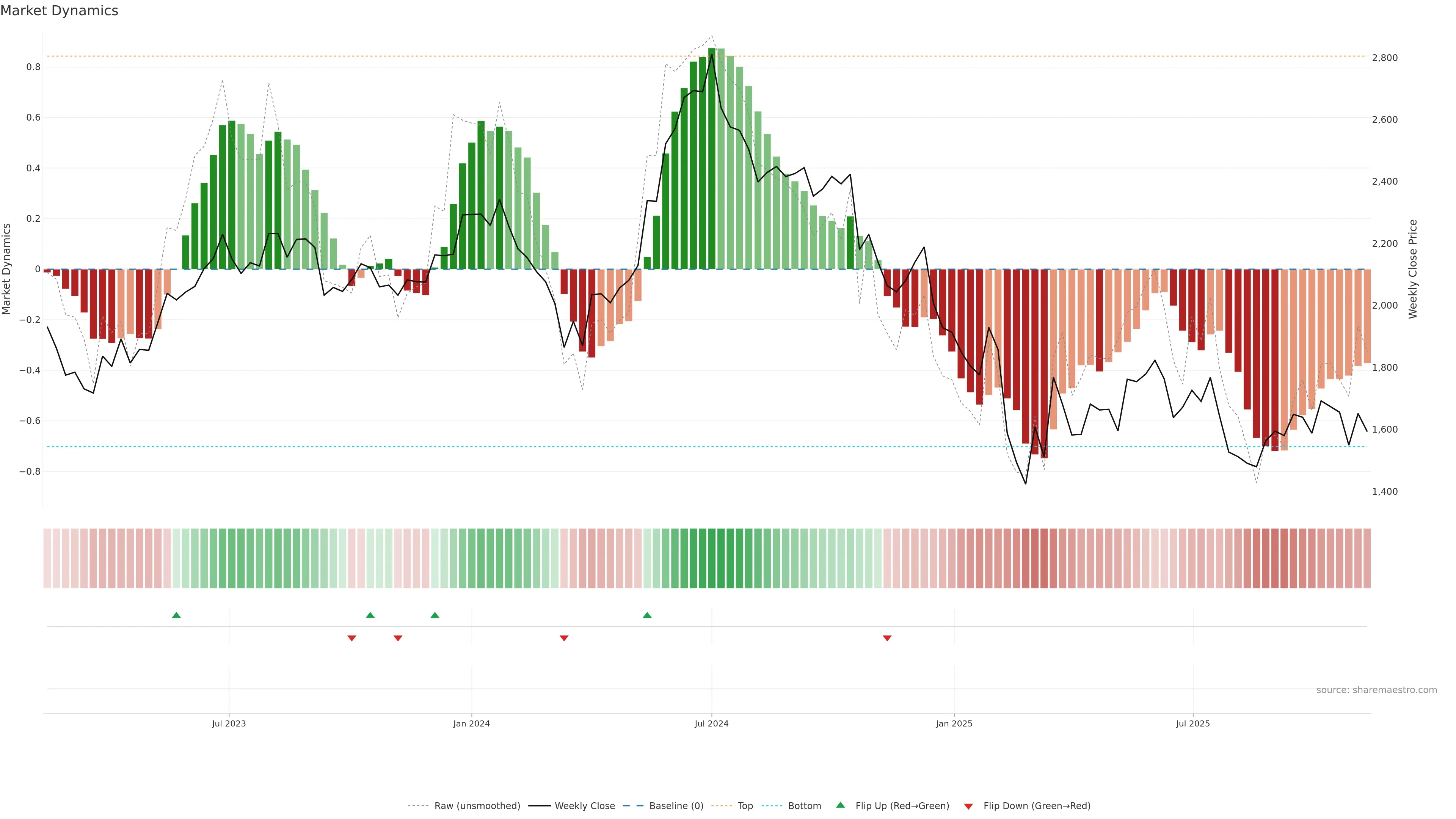
Task: Click the leftmost green flip-up triangle marker
Action: tap(176, 615)
